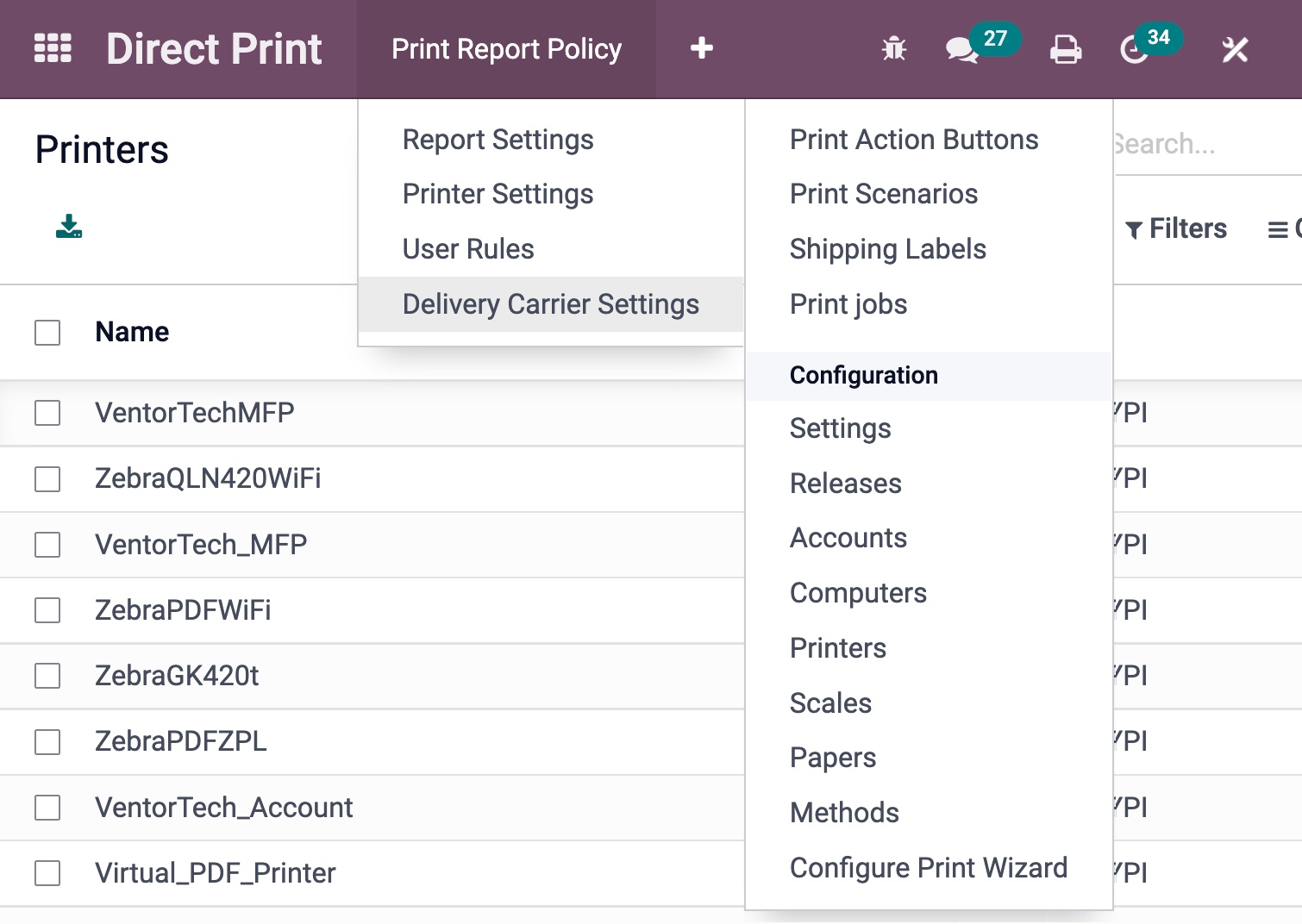Check the ZebraGK420t printer checkbox

point(47,677)
